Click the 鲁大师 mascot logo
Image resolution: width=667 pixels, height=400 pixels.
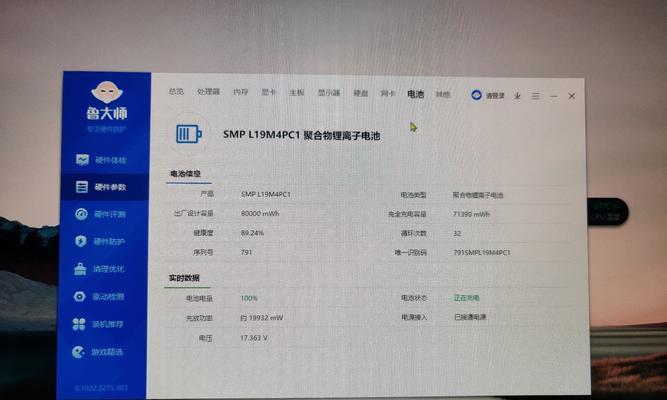107,92
